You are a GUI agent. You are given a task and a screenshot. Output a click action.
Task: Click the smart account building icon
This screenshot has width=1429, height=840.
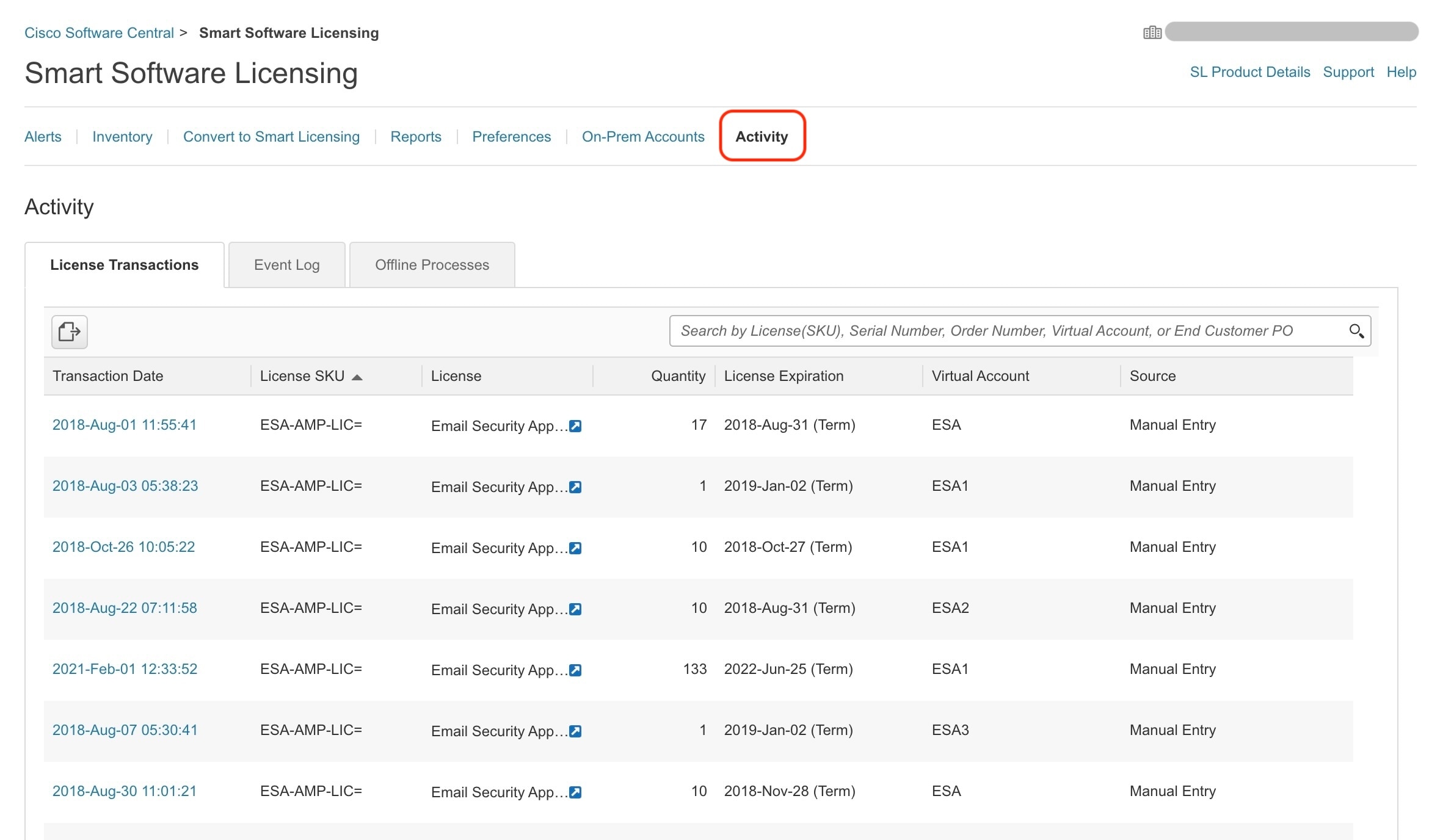pos(1152,33)
